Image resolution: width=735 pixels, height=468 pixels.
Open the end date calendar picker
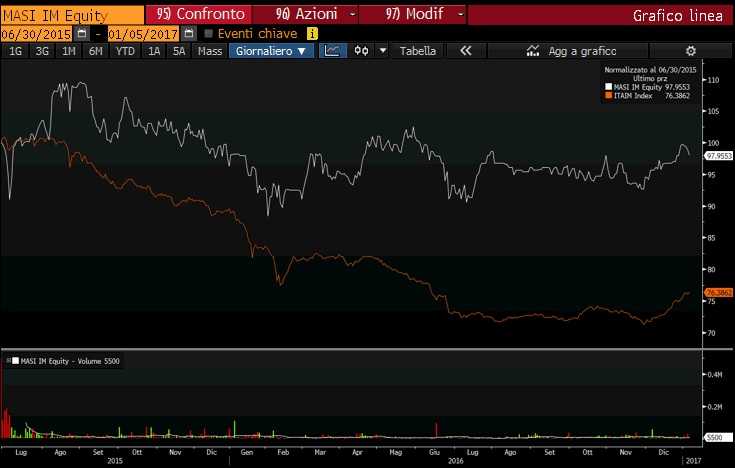click(x=188, y=34)
